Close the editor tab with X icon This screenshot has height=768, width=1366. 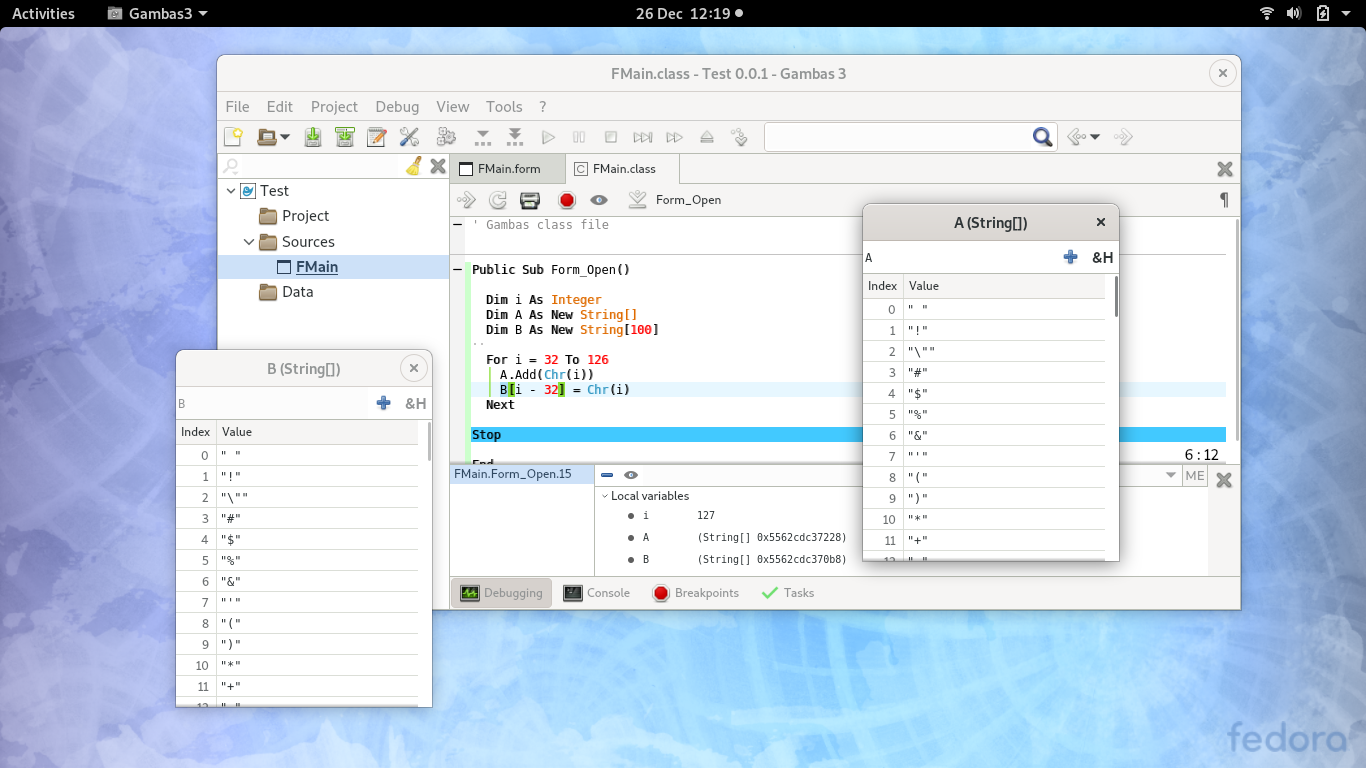click(x=1224, y=169)
